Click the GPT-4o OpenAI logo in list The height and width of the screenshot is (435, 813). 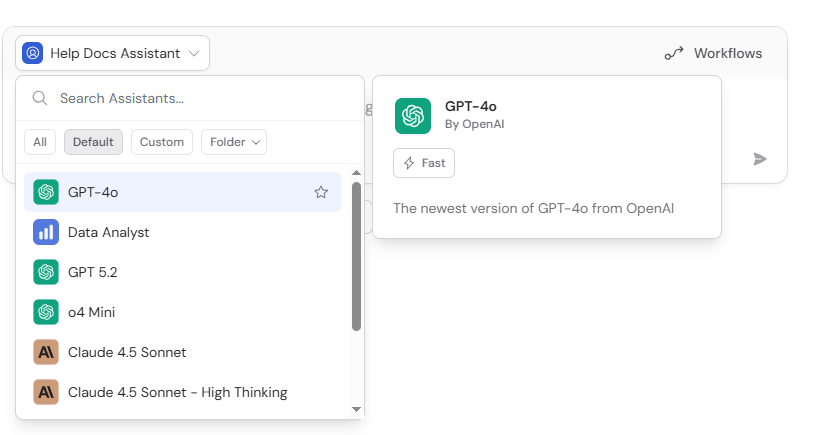46,192
